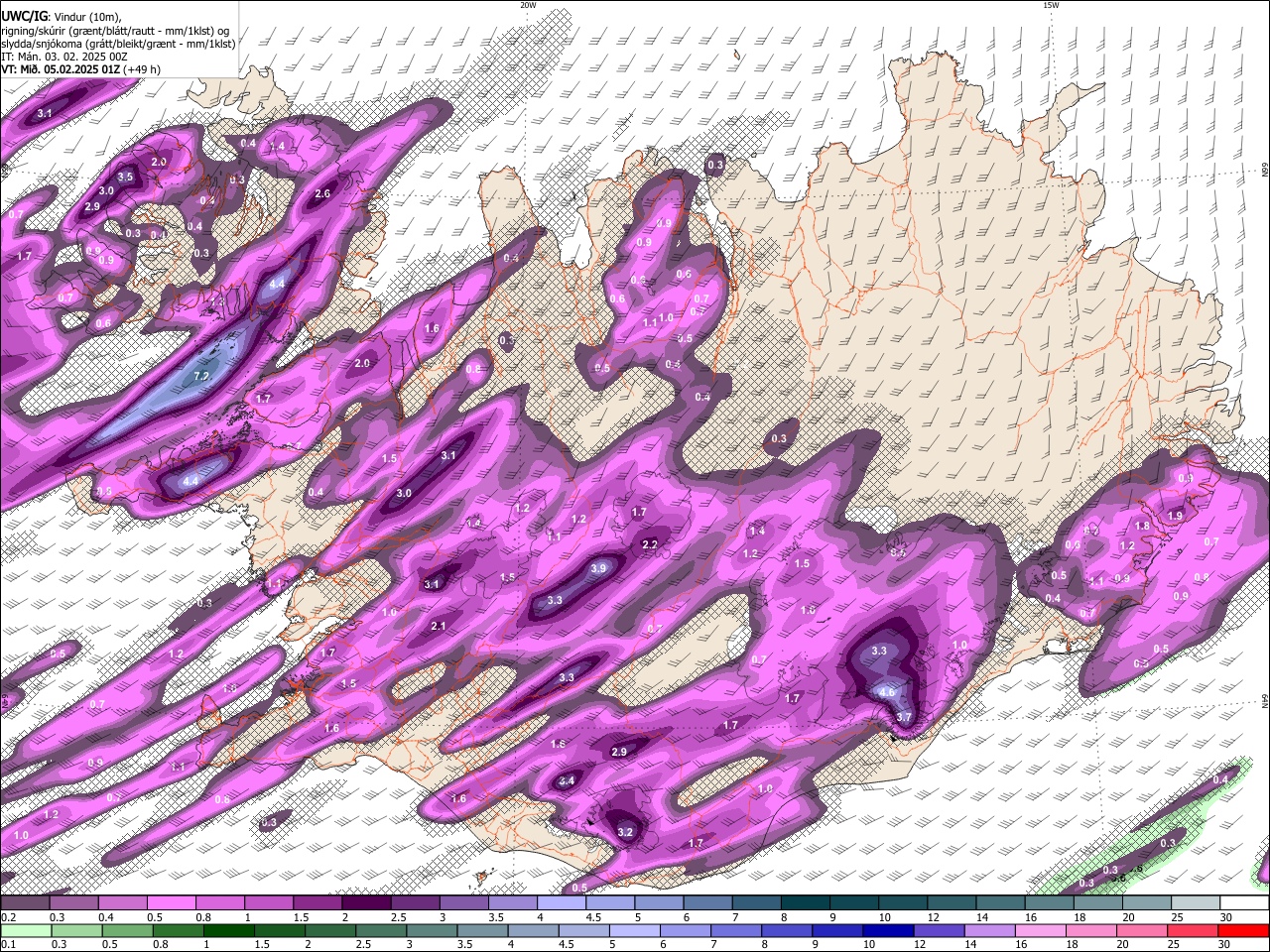Click the darkest green swatch labeled 1 in the lower scale
Screen dimensions: 1270x952
click(228, 930)
